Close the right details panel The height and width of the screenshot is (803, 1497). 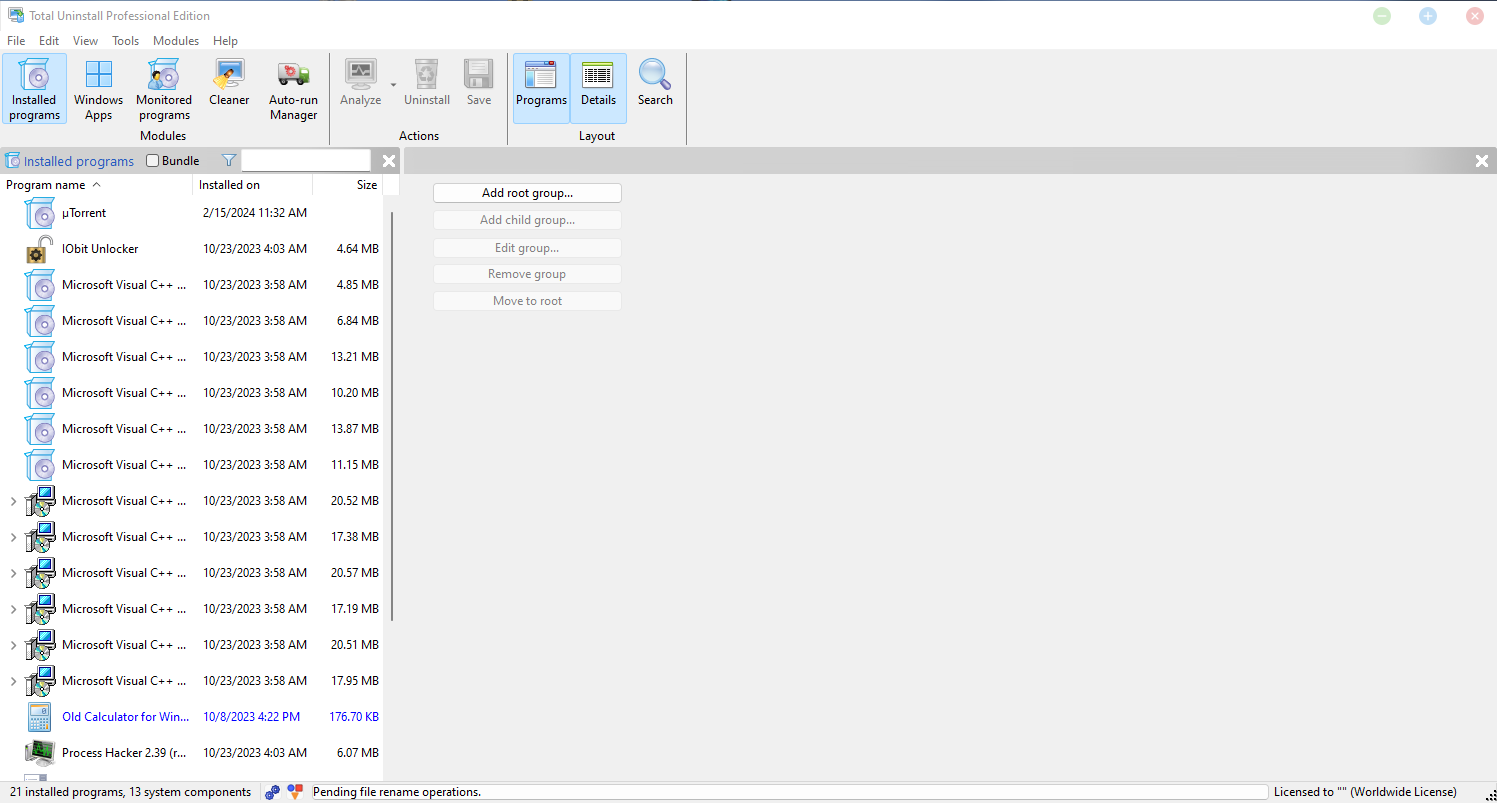(x=1482, y=161)
